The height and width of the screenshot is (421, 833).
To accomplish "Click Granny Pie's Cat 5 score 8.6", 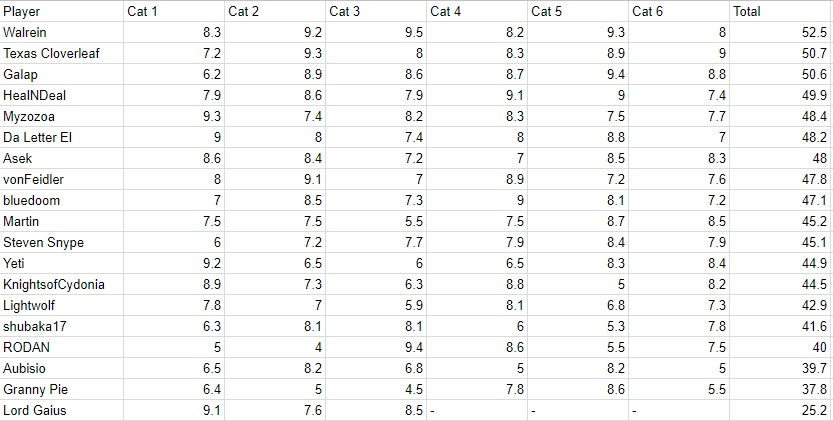I will (x=577, y=390).
